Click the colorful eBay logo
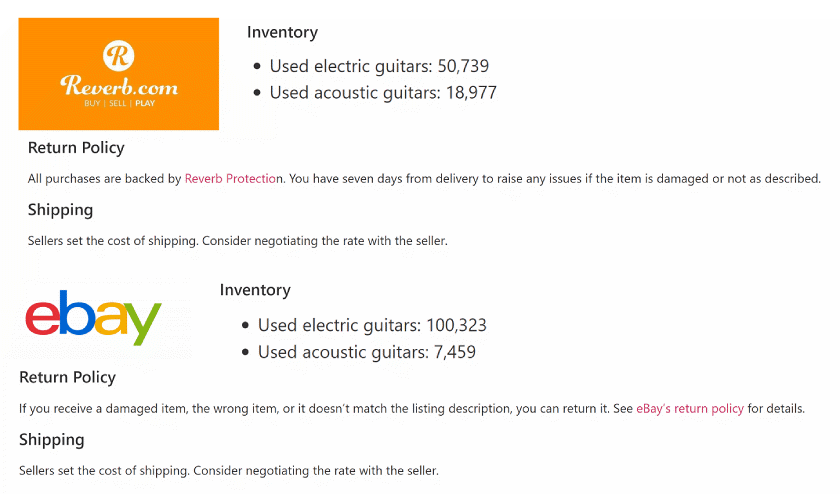 pyautogui.click(x=93, y=317)
